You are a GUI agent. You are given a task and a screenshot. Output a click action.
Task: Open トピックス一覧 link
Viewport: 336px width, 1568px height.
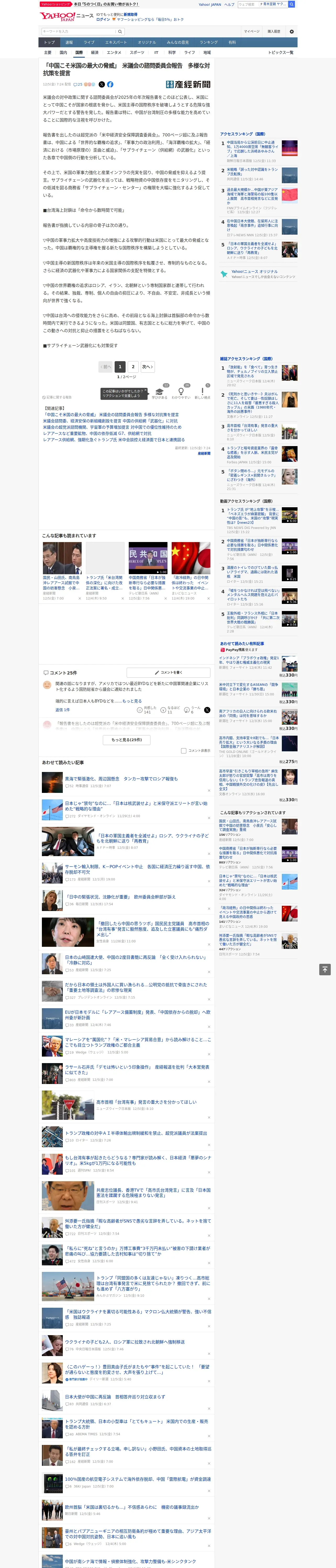(x=281, y=53)
